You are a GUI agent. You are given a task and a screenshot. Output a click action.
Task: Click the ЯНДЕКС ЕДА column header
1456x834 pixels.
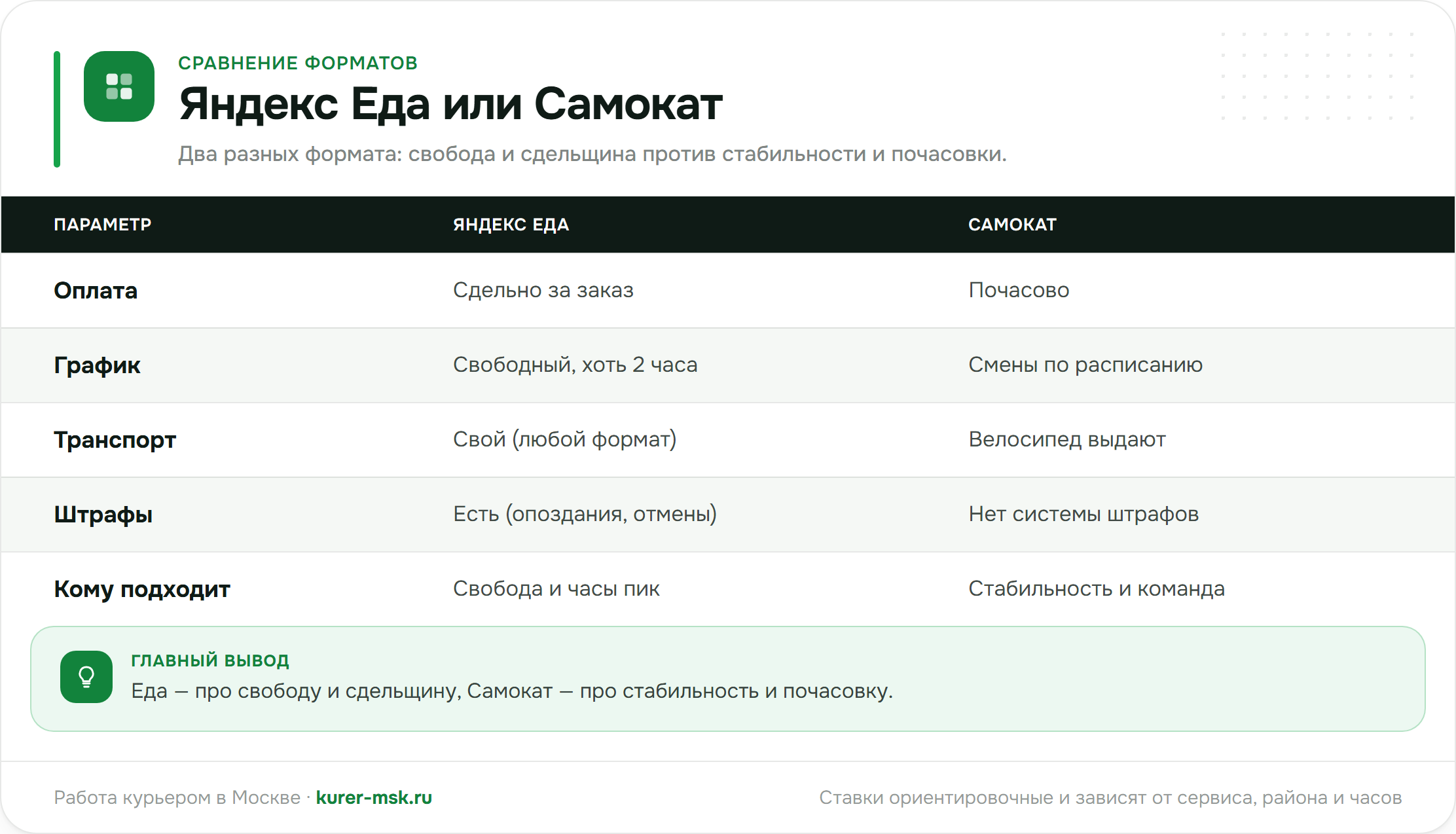tap(511, 225)
